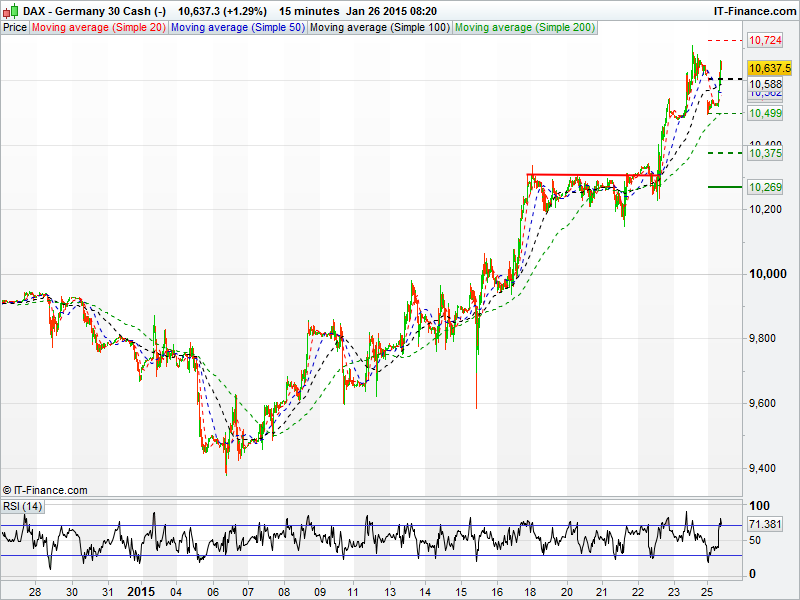Viewport: 800px width, 600px height.
Task: Click the 15 minutes timeframe text
Action: (309, 10)
